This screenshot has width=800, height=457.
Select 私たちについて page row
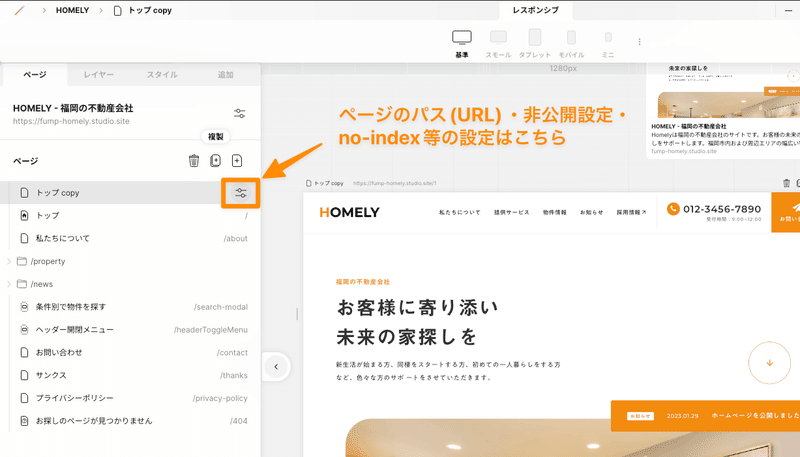pos(130,238)
